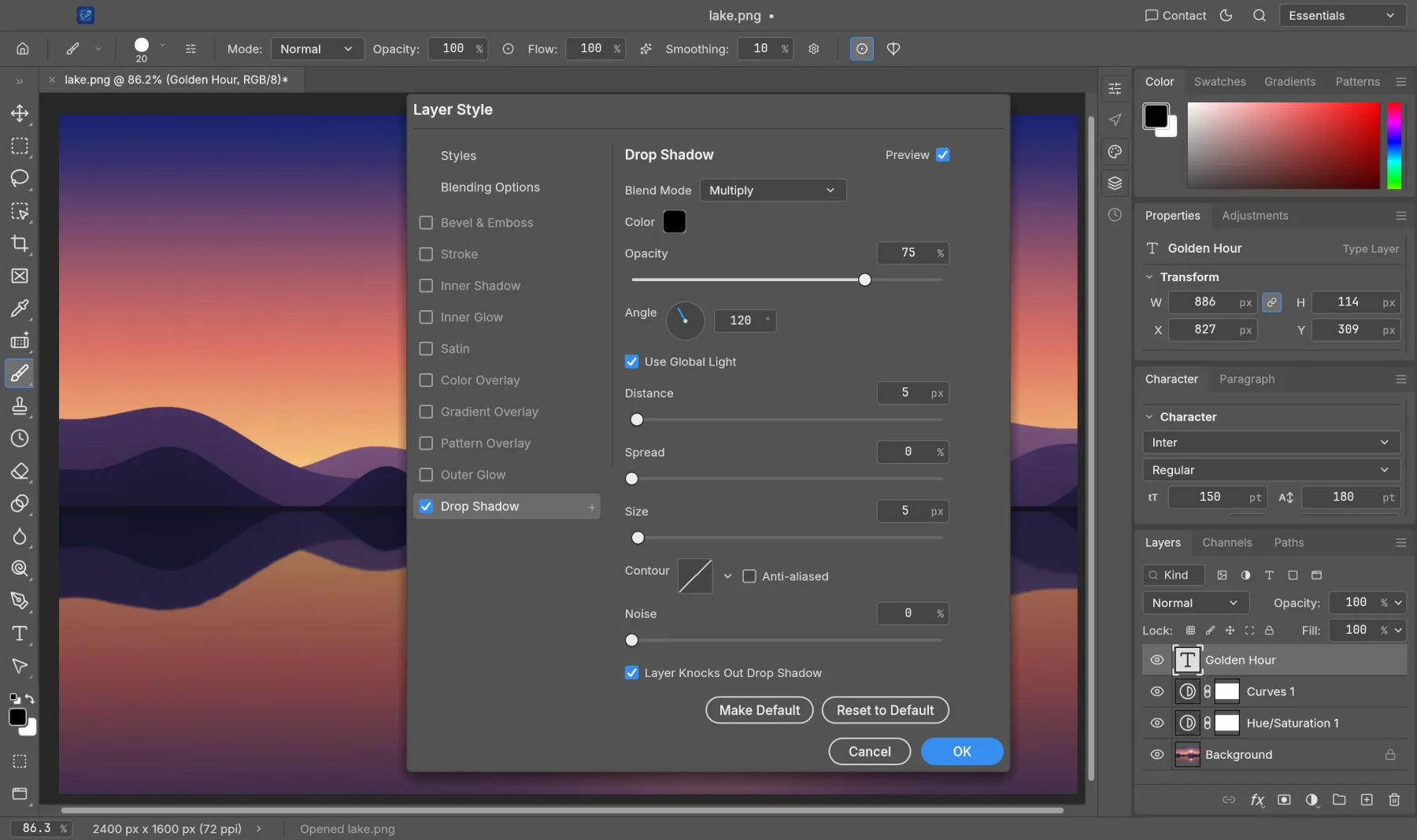Select the Move tool
Image resolution: width=1417 pixels, height=840 pixels.
20,113
